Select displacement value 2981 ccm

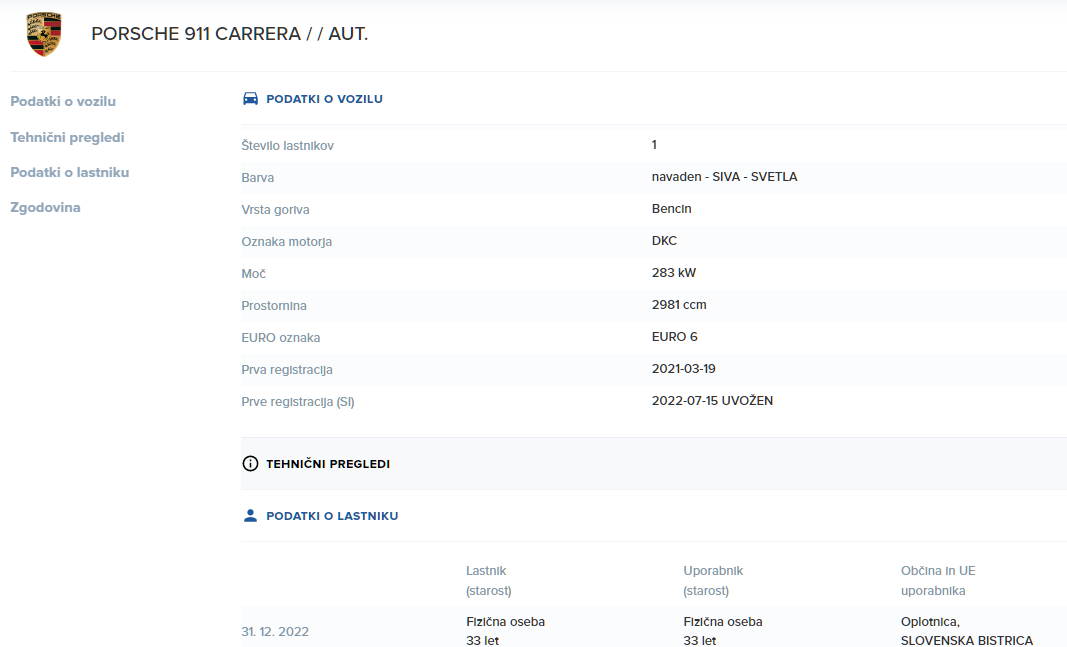click(x=678, y=305)
